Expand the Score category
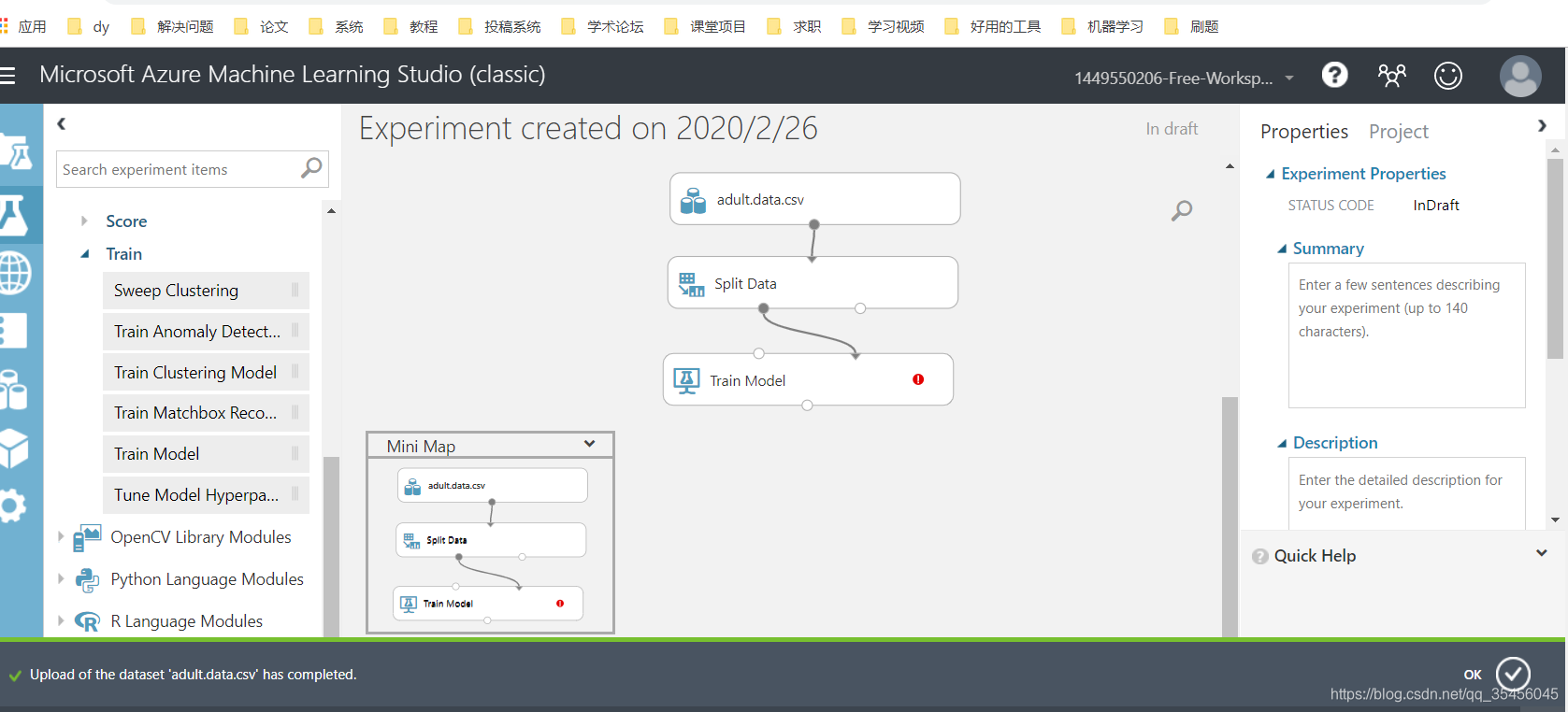The width and height of the screenshot is (1568, 712). [84, 221]
